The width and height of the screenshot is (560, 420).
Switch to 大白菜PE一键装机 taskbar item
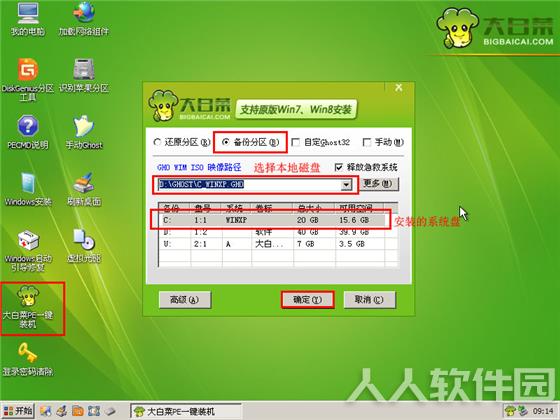tap(185, 411)
